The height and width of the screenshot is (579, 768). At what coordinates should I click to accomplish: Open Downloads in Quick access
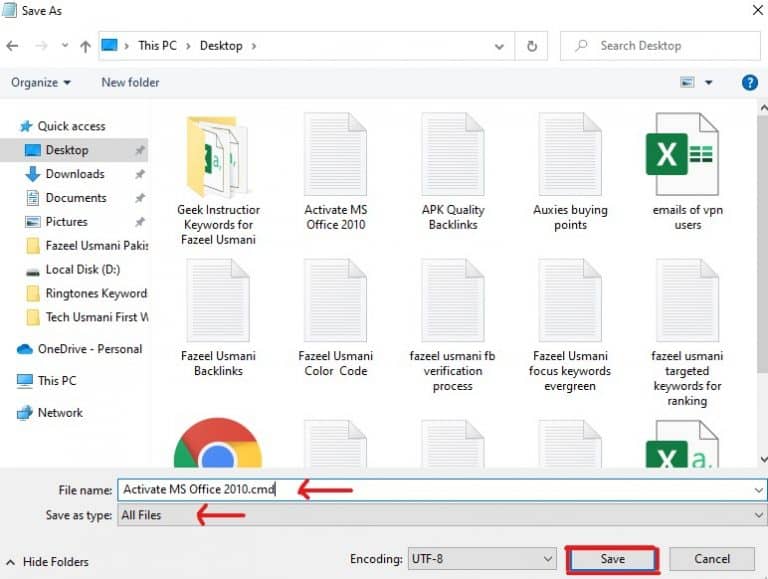[74, 174]
